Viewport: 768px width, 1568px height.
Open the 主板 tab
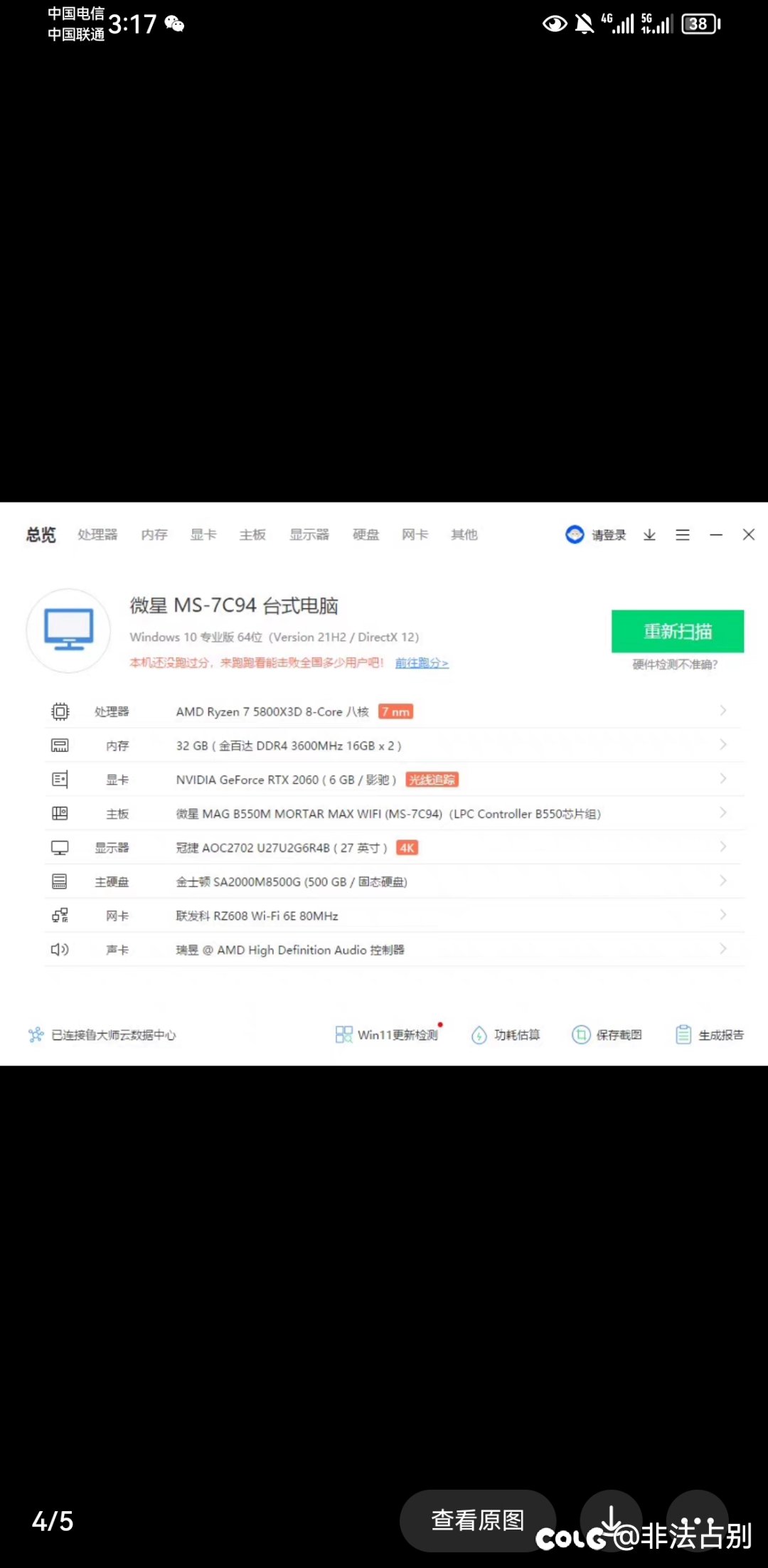pos(252,534)
